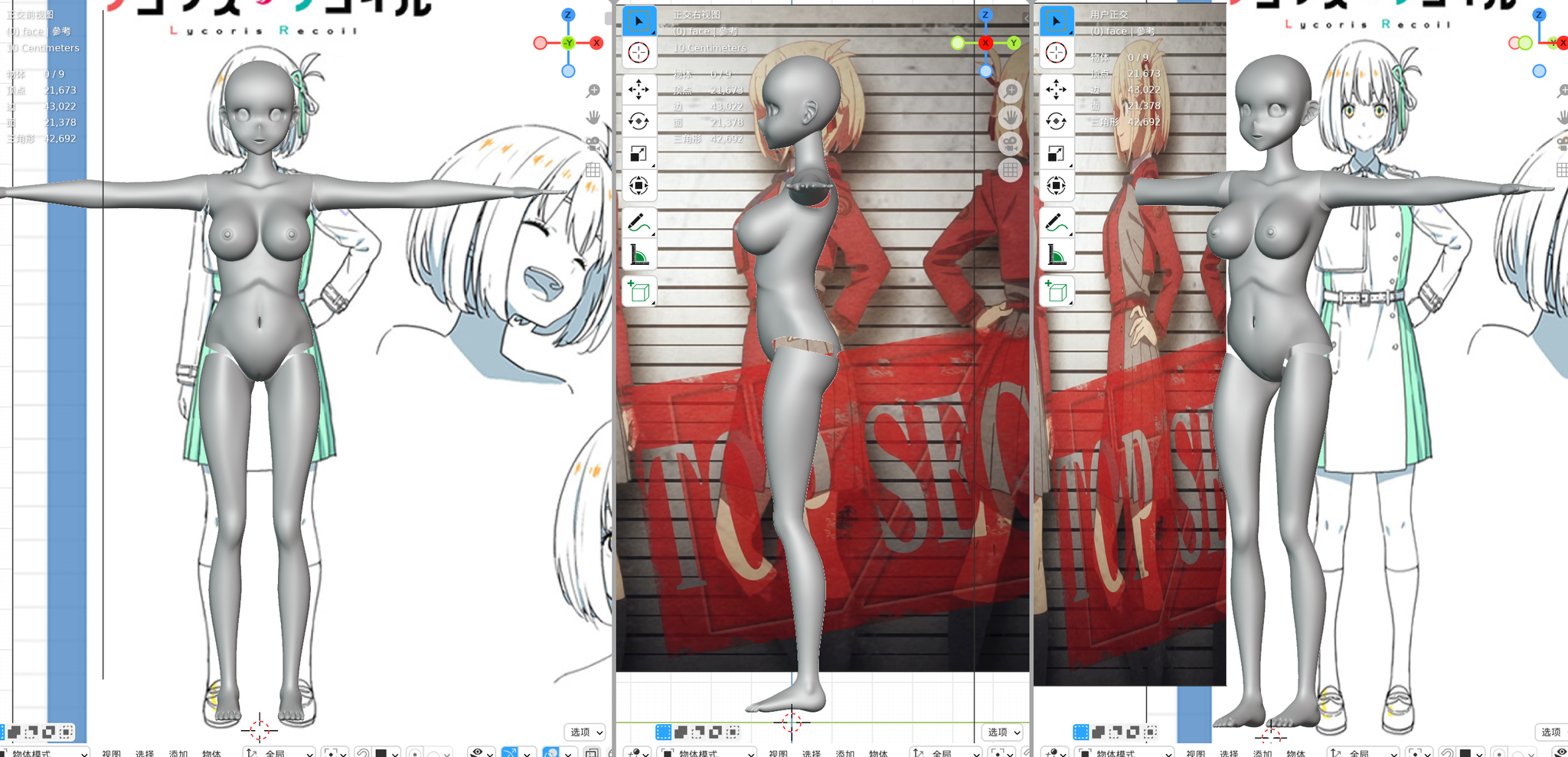Select the 3D cursor tool in the middle viewport
1568x757 pixels.
click(x=639, y=52)
